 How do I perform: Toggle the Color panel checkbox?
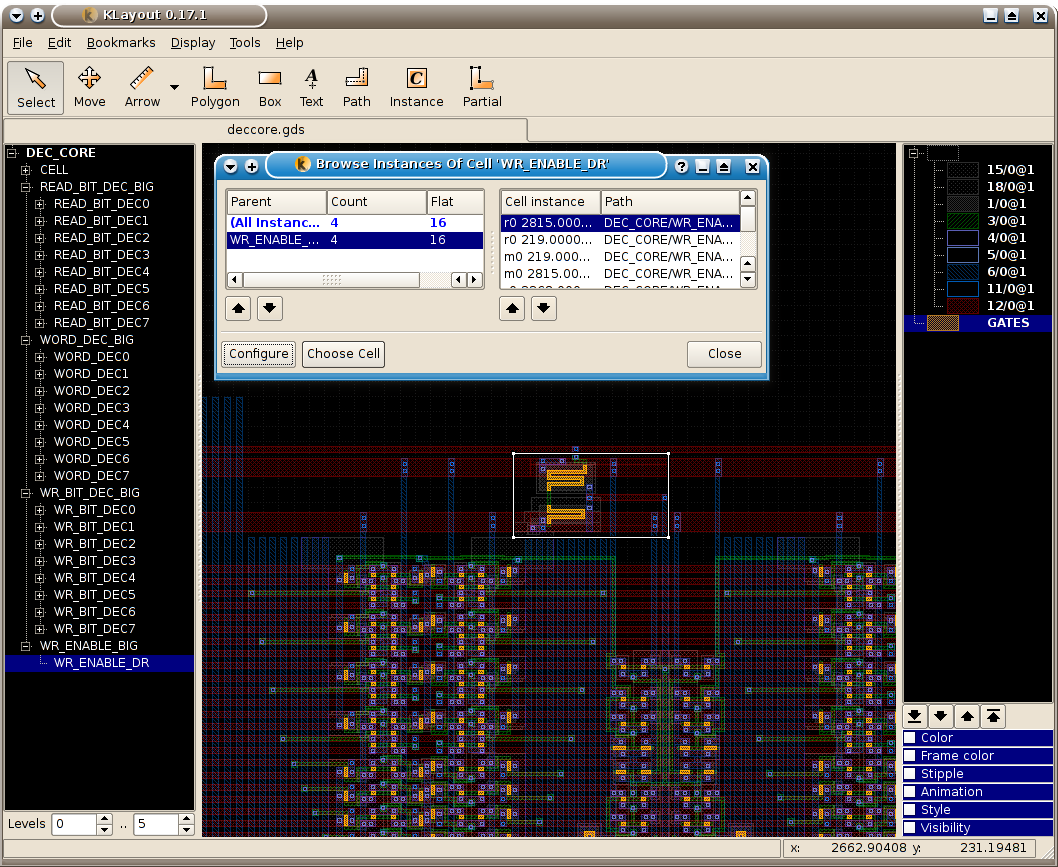point(911,738)
